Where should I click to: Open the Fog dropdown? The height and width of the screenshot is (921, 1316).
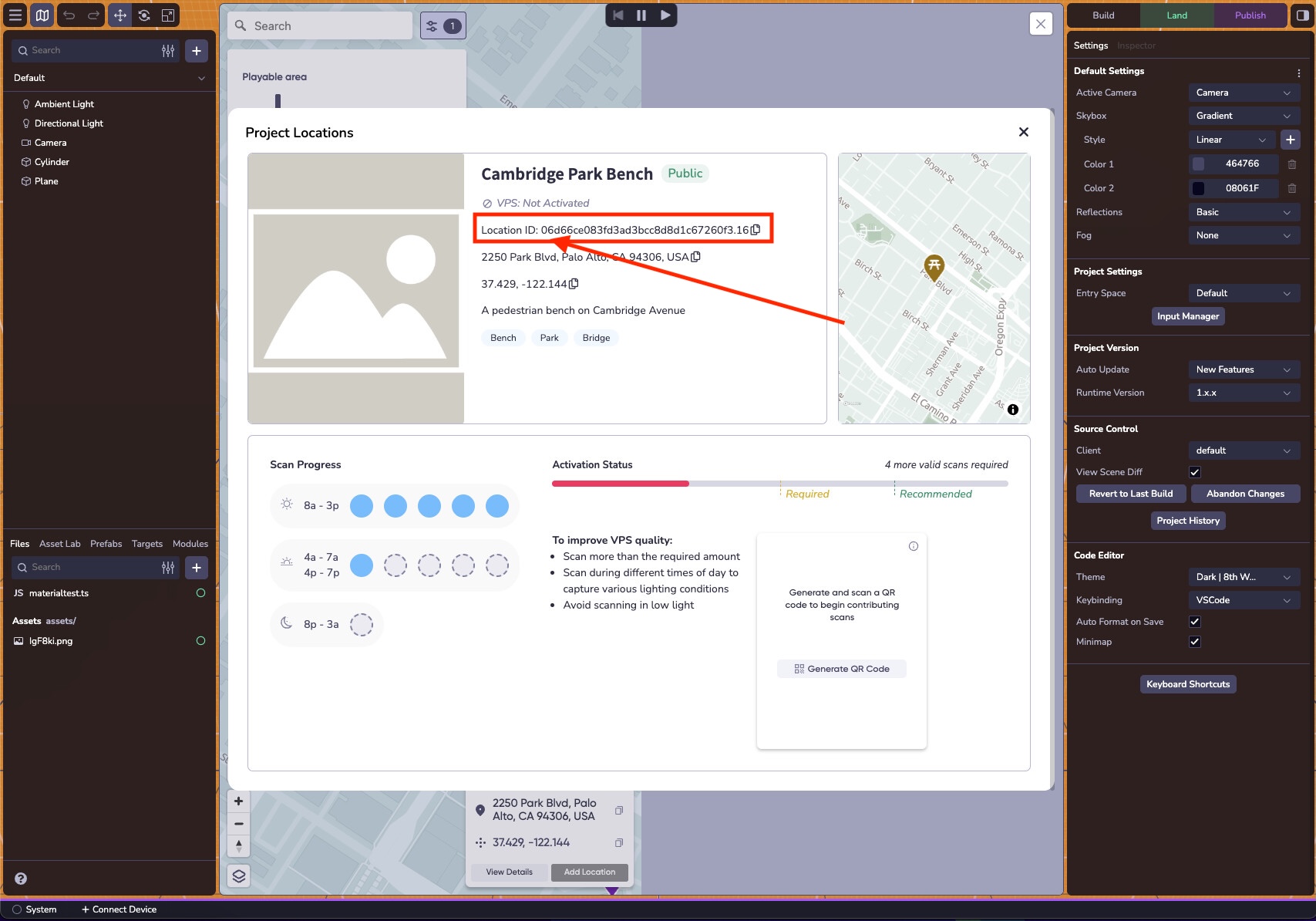tap(1244, 235)
